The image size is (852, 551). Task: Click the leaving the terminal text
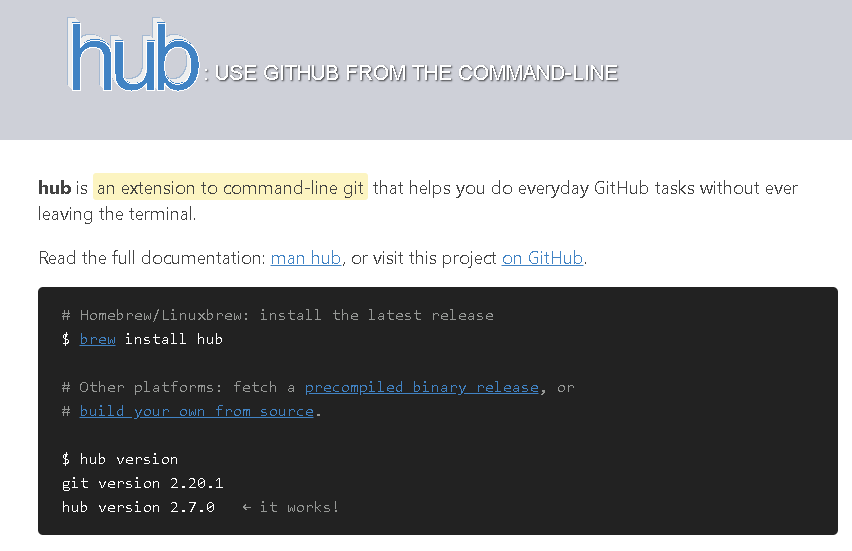point(116,214)
